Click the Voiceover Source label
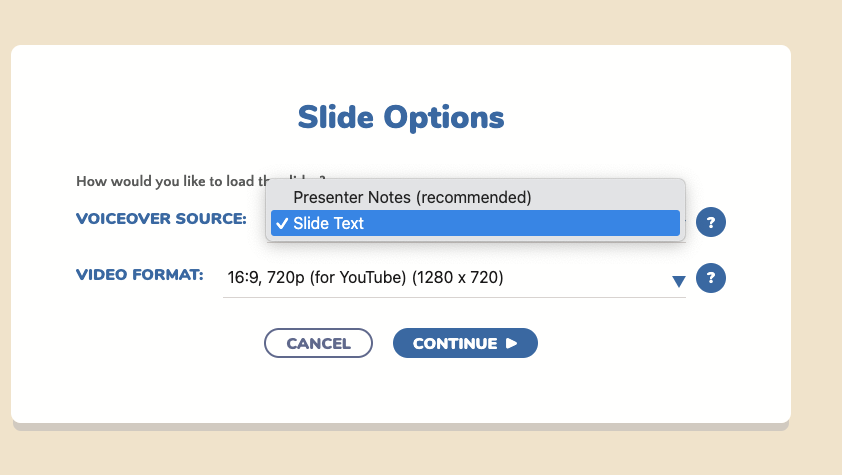 coord(161,218)
